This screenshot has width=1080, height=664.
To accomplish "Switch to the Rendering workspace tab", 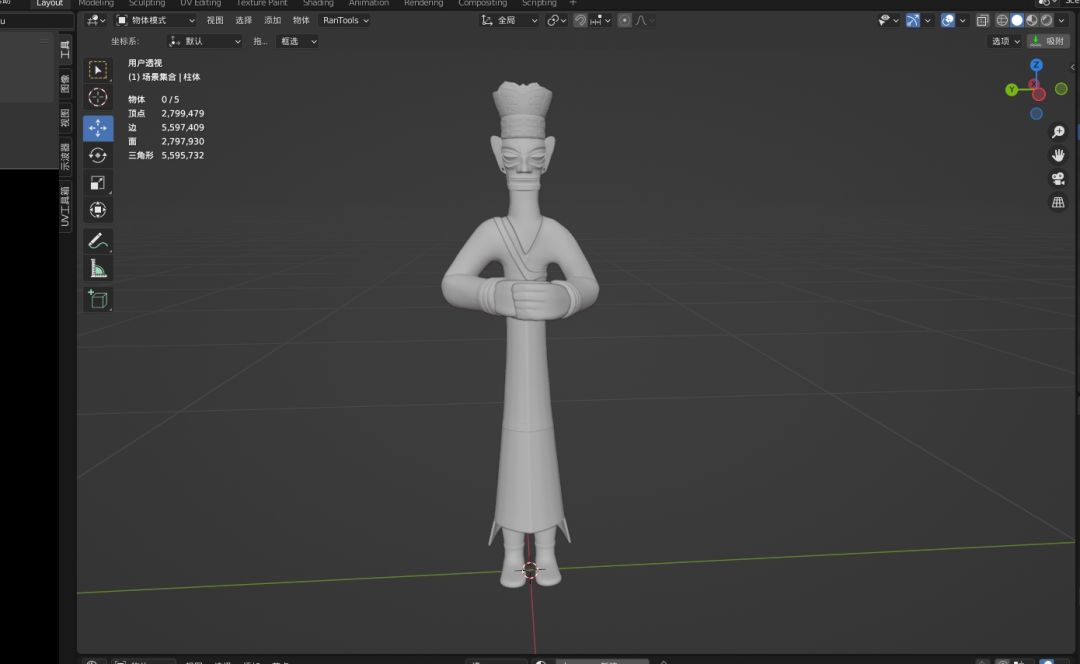I will [x=424, y=3].
